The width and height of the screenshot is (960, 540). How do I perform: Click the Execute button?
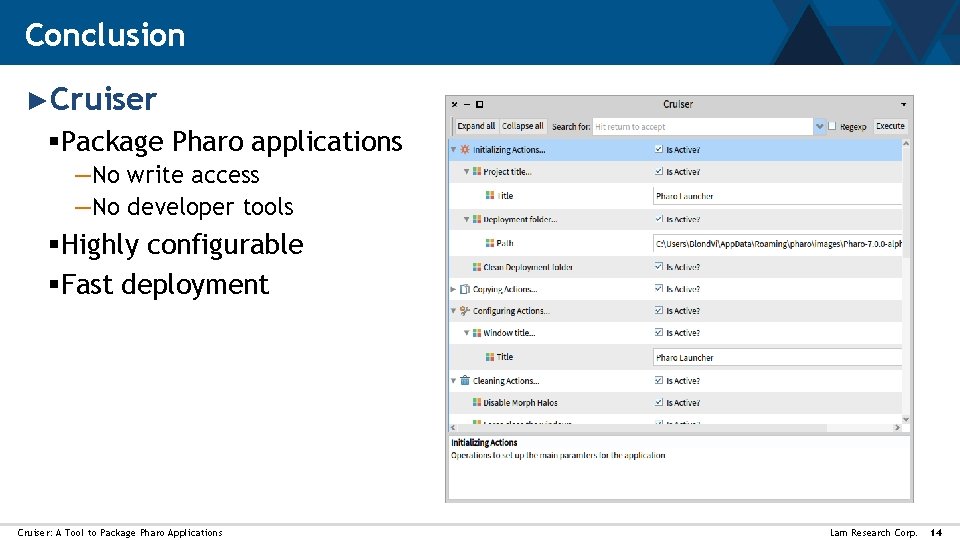(890, 126)
